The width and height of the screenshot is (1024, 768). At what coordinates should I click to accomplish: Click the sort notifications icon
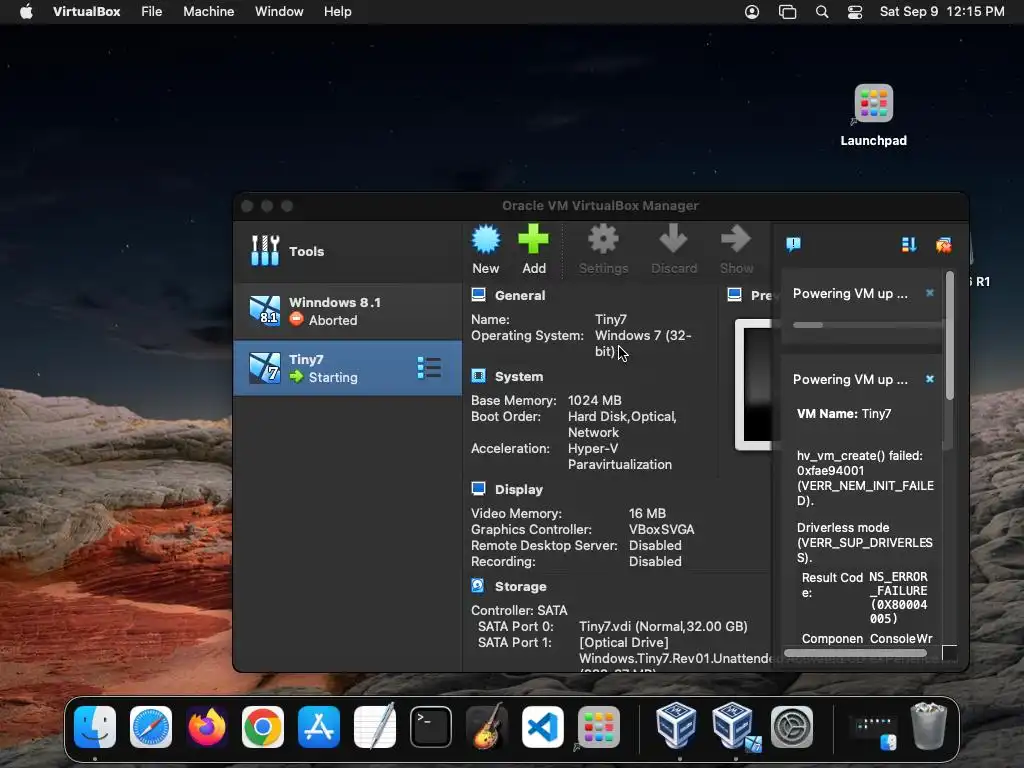click(909, 245)
